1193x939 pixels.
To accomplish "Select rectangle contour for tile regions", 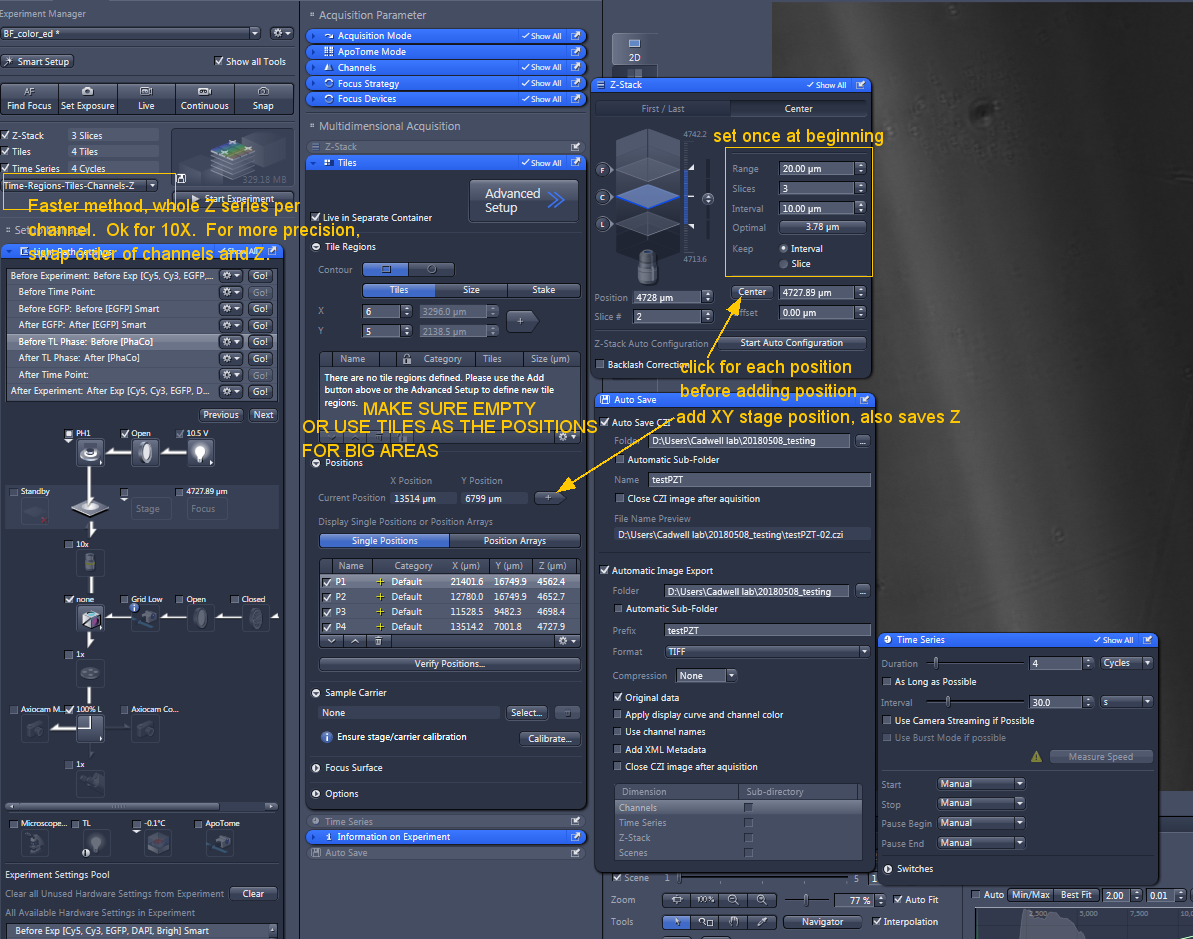I will 386,269.
